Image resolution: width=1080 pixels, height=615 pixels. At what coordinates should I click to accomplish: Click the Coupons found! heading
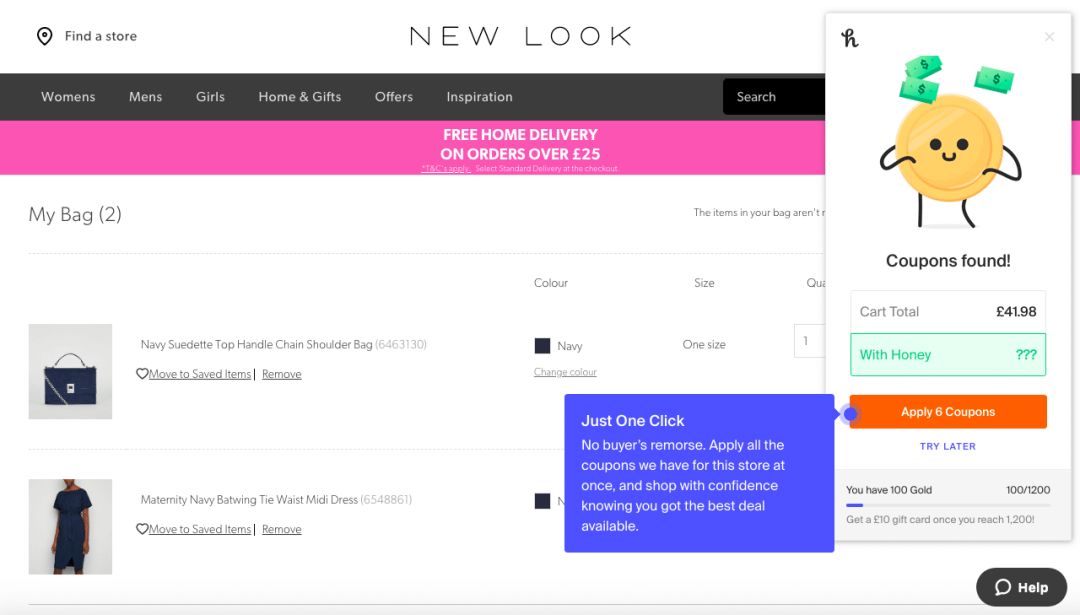948,261
